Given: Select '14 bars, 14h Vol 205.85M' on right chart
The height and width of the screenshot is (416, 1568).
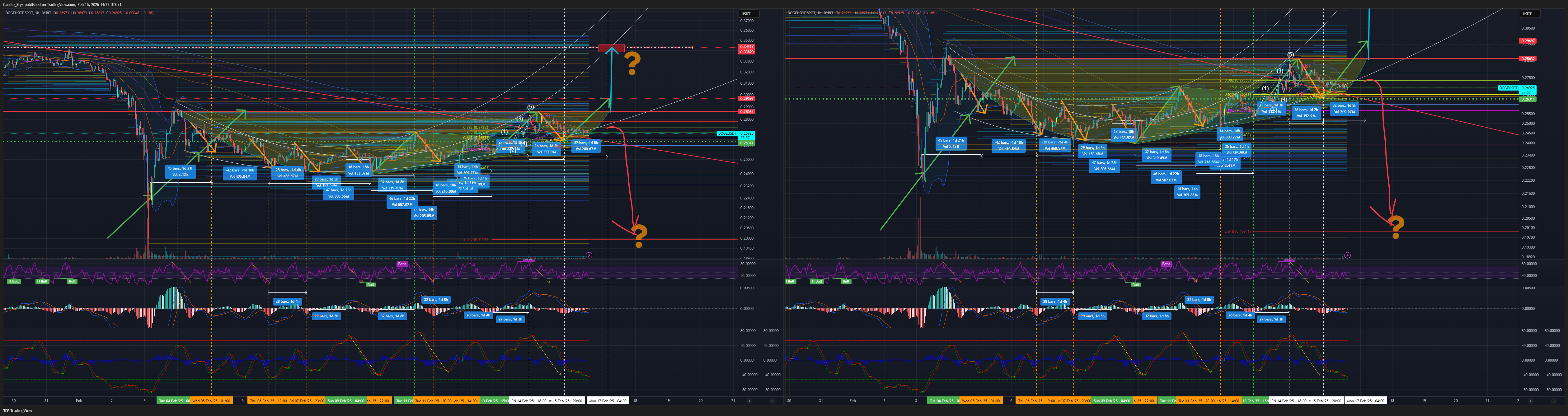Looking at the screenshot, I should pyautogui.click(x=1187, y=192).
